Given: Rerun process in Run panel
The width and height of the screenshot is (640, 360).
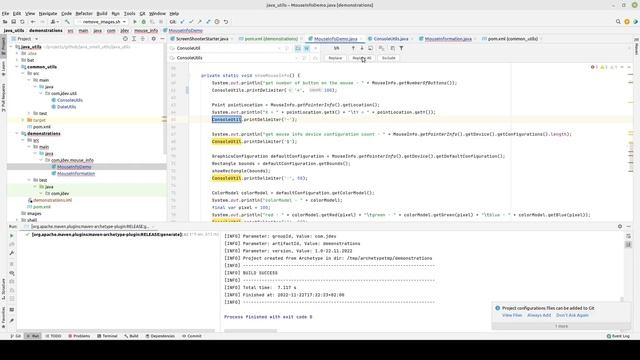Looking at the screenshot, I should (x=11, y=236).
